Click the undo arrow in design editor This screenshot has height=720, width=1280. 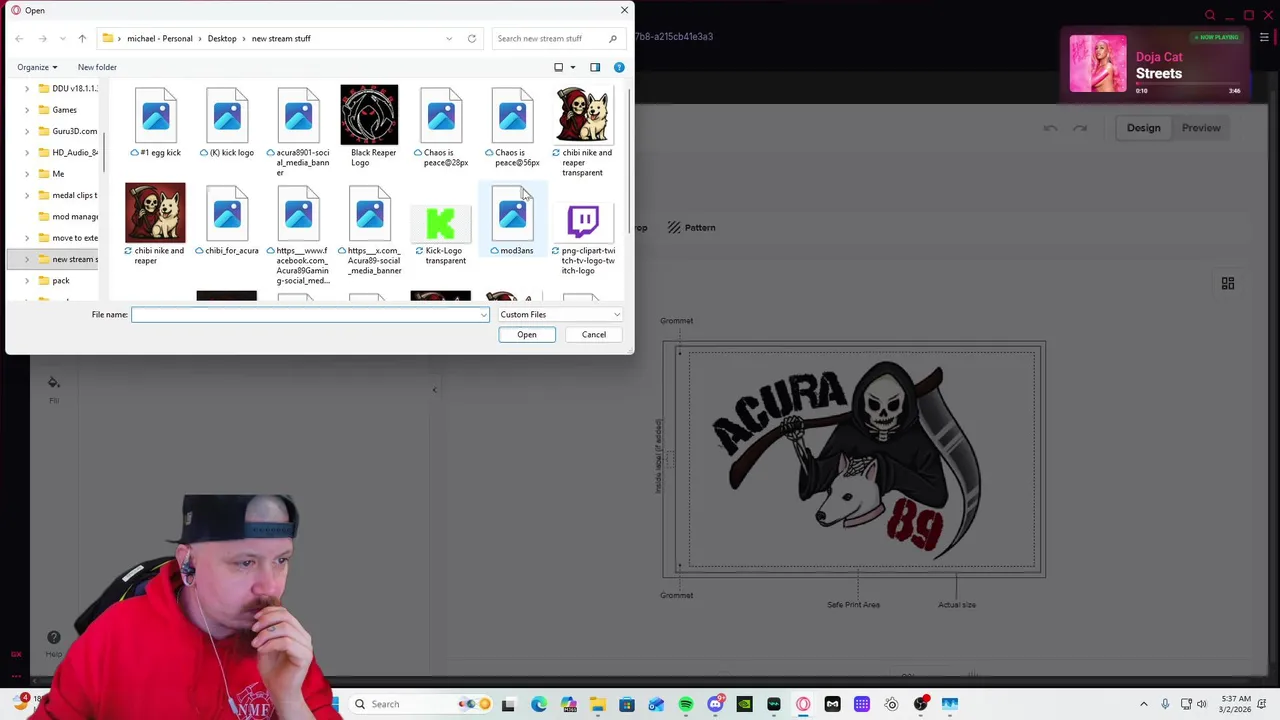1050,128
